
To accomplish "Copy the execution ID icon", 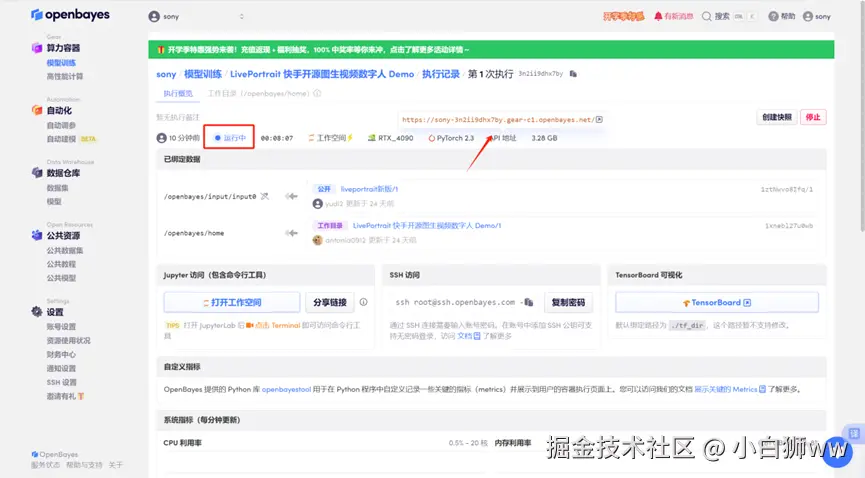I will tap(573, 74).
